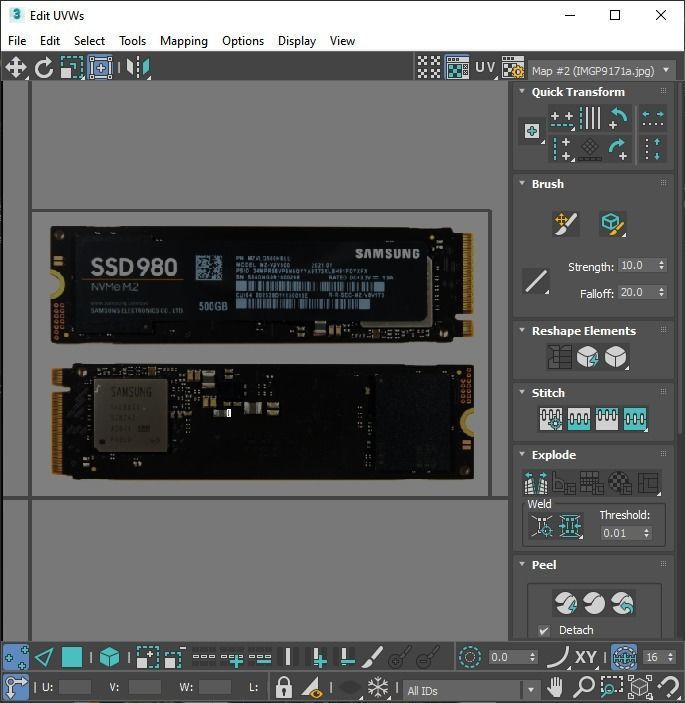Click Stitch To Target icon
This screenshot has width=685, height=703.
click(551, 419)
